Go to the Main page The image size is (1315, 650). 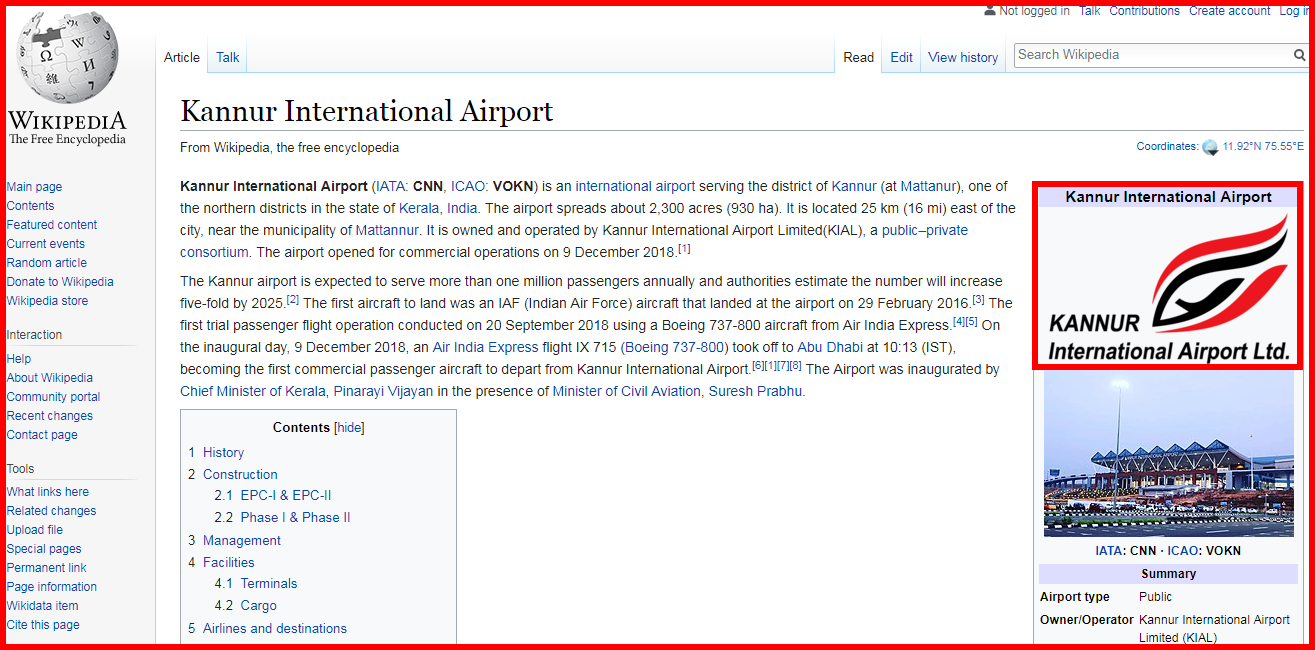(x=34, y=187)
